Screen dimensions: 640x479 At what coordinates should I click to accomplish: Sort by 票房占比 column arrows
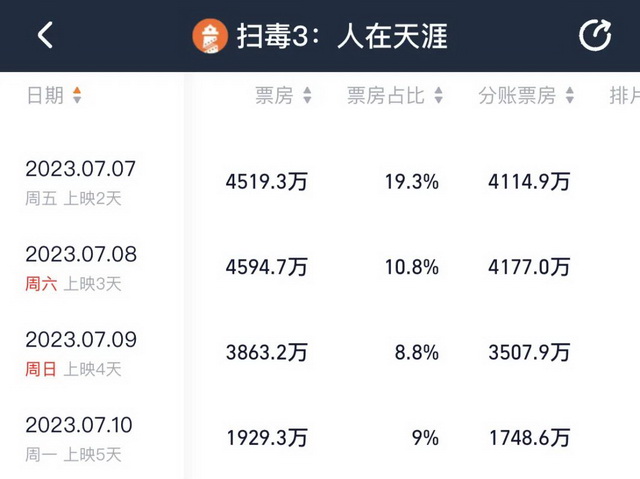click(439, 96)
